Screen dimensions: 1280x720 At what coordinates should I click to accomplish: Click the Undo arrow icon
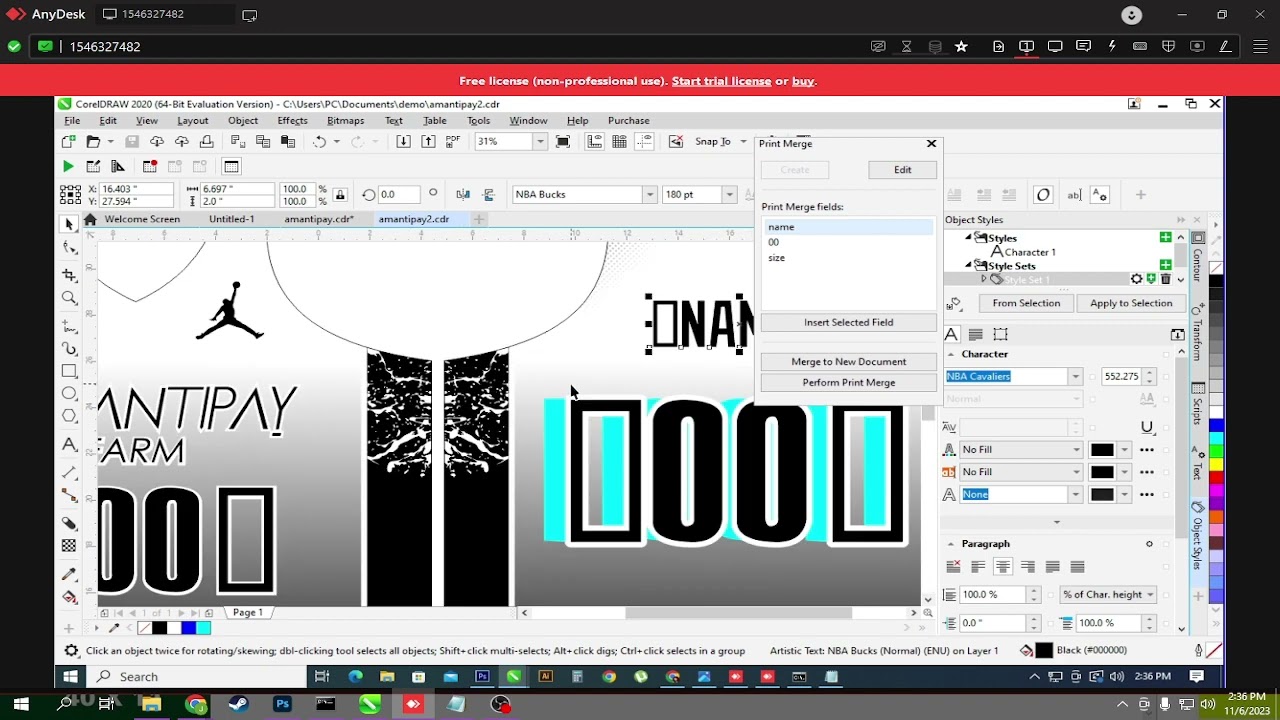click(319, 142)
